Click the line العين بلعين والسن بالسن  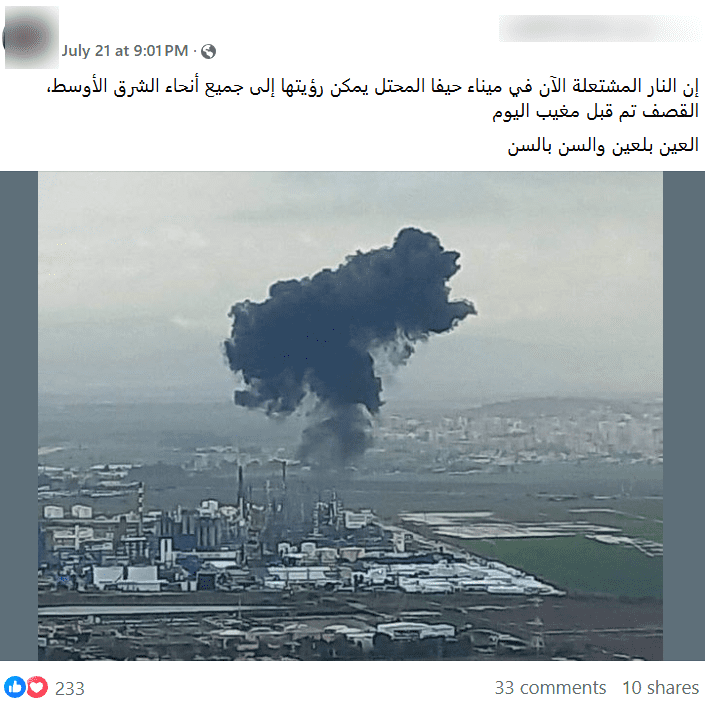(603, 146)
